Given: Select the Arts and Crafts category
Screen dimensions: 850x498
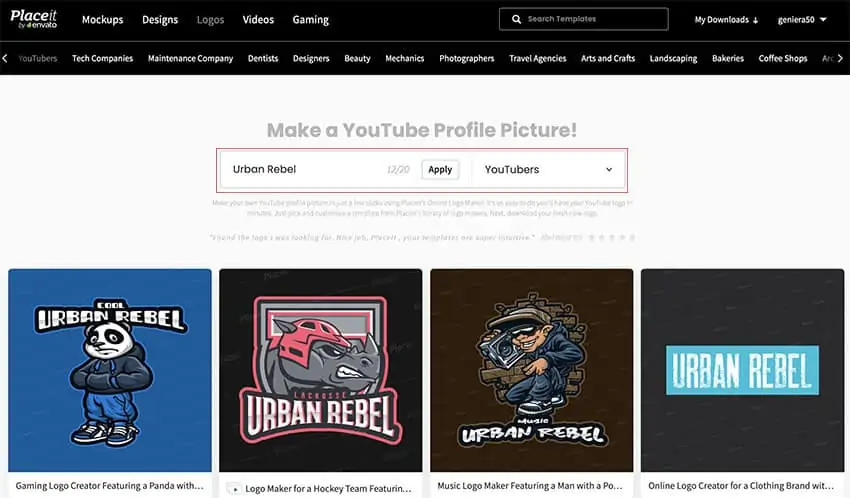Looking at the screenshot, I should [x=608, y=58].
